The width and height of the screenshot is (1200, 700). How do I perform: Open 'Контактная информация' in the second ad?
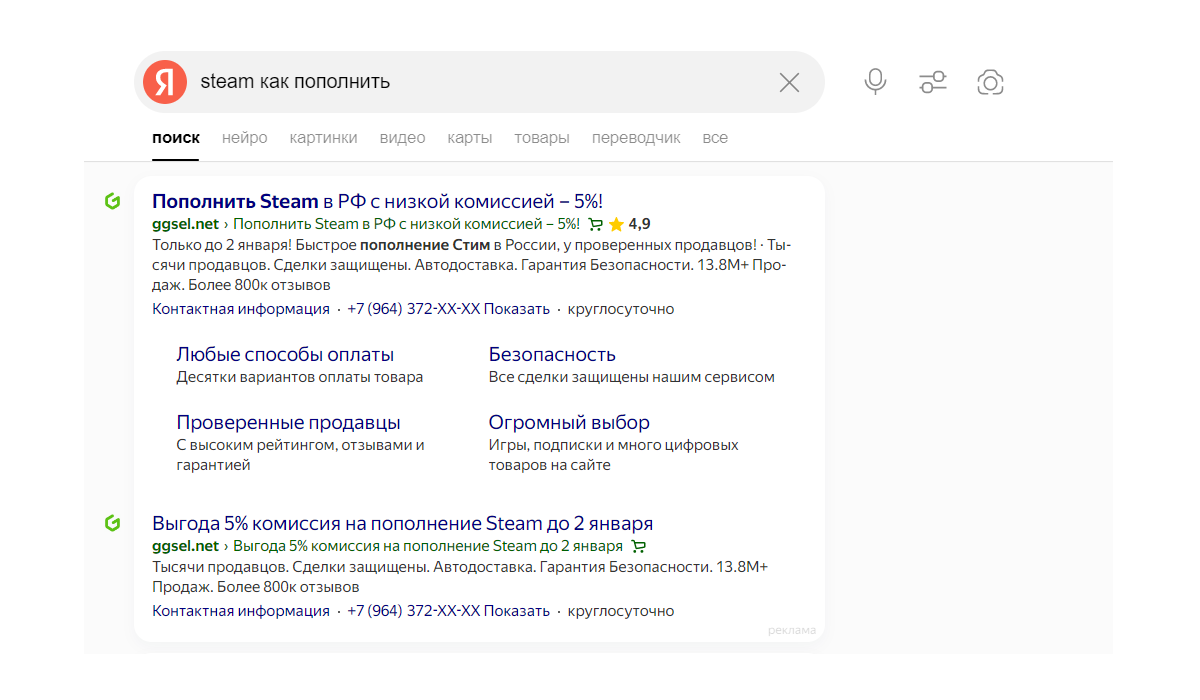tap(241, 611)
